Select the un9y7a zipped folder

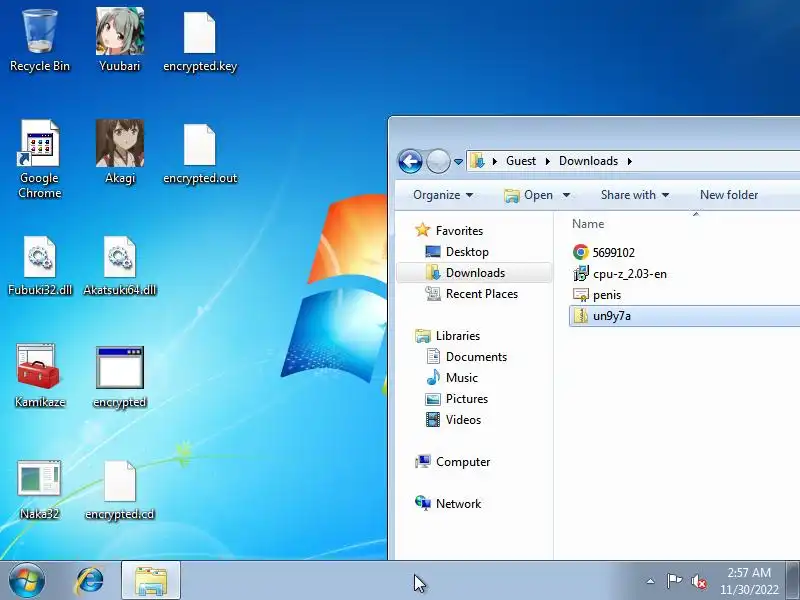tap(684, 316)
